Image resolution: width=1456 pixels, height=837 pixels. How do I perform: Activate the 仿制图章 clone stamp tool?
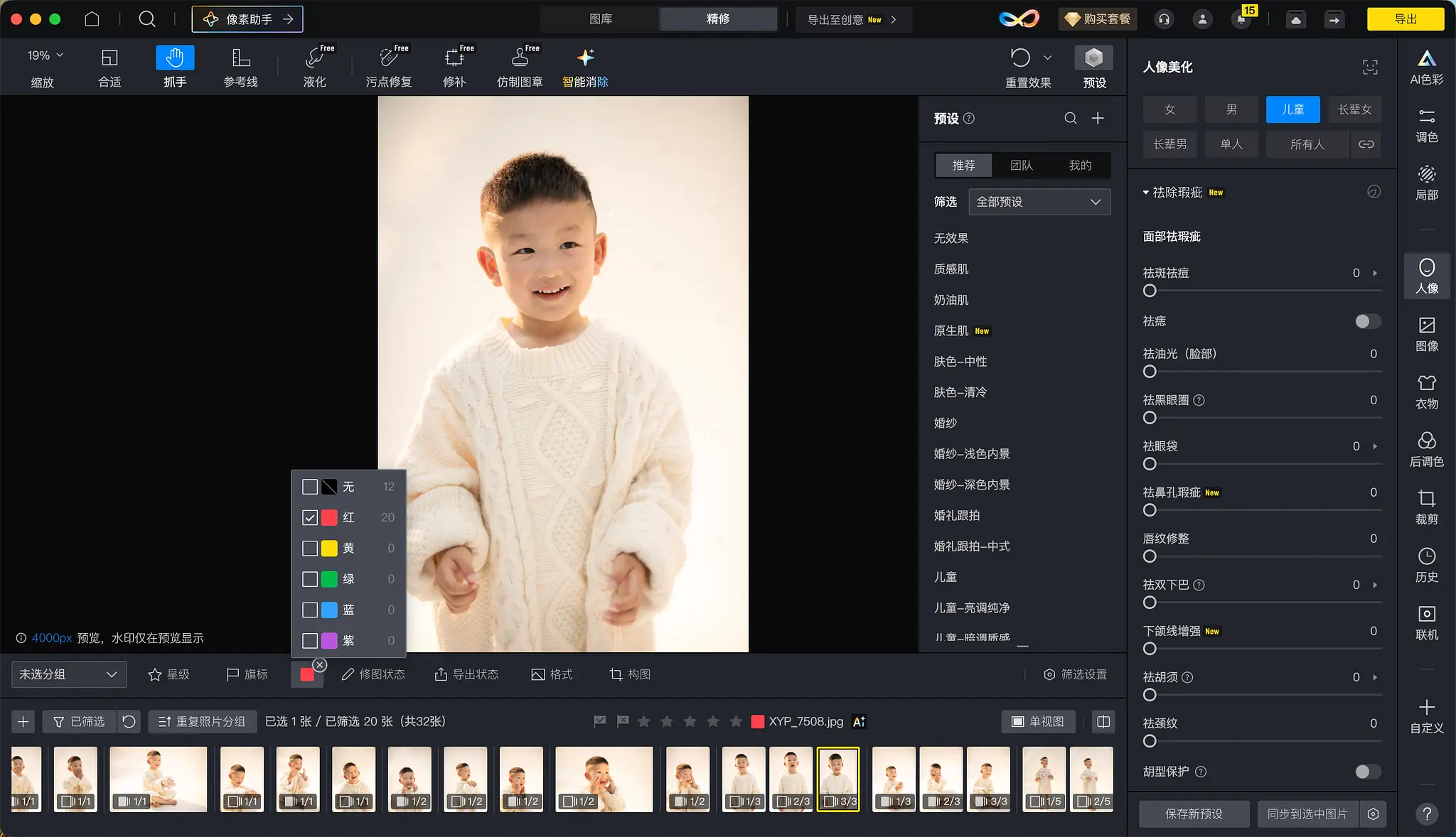pyautogui.click(x=518, y=66)
